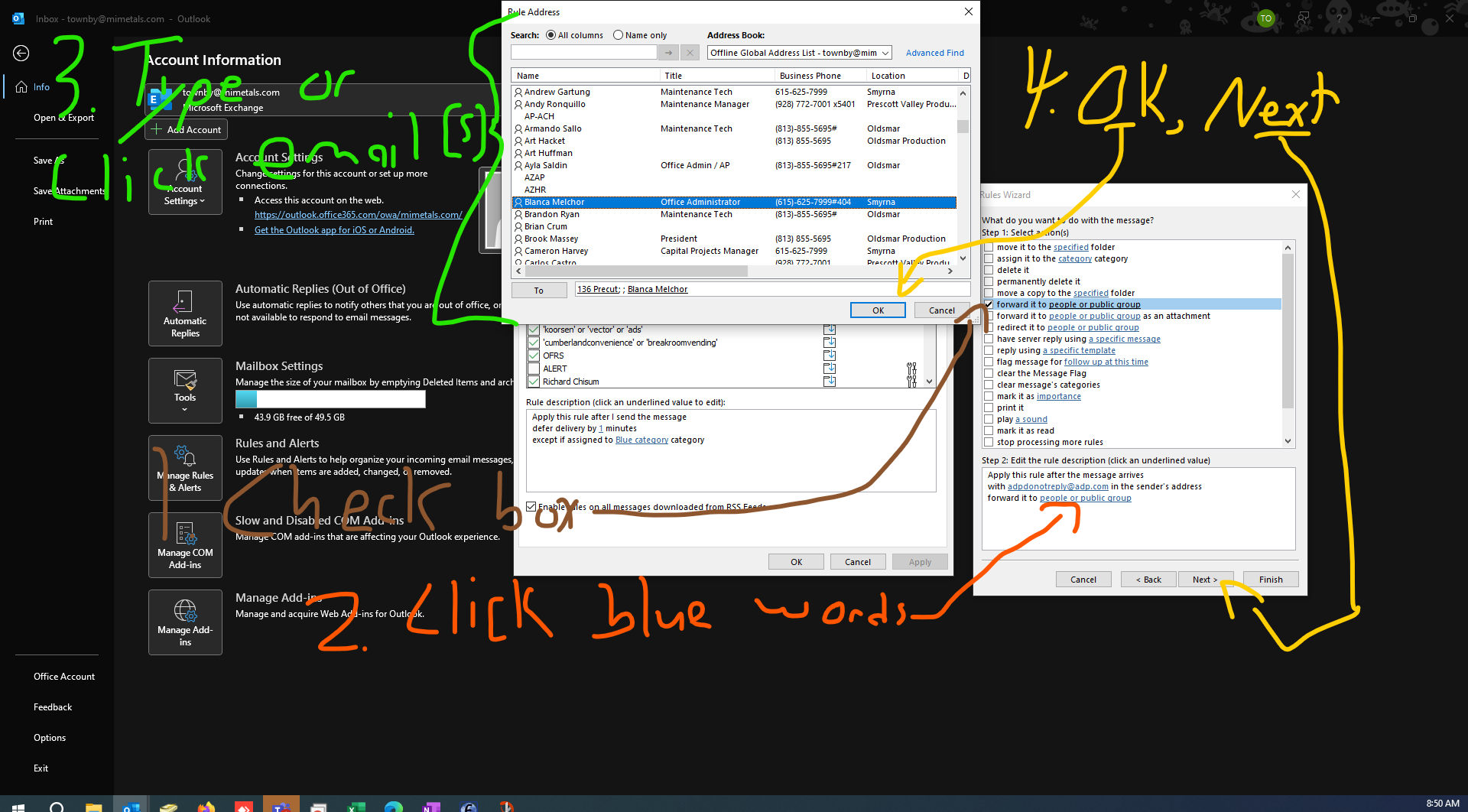Uncheck the 'koorsen' or 'vector' rule
Viewport: 1468px width, 812px height.
[x=534, y=330]
